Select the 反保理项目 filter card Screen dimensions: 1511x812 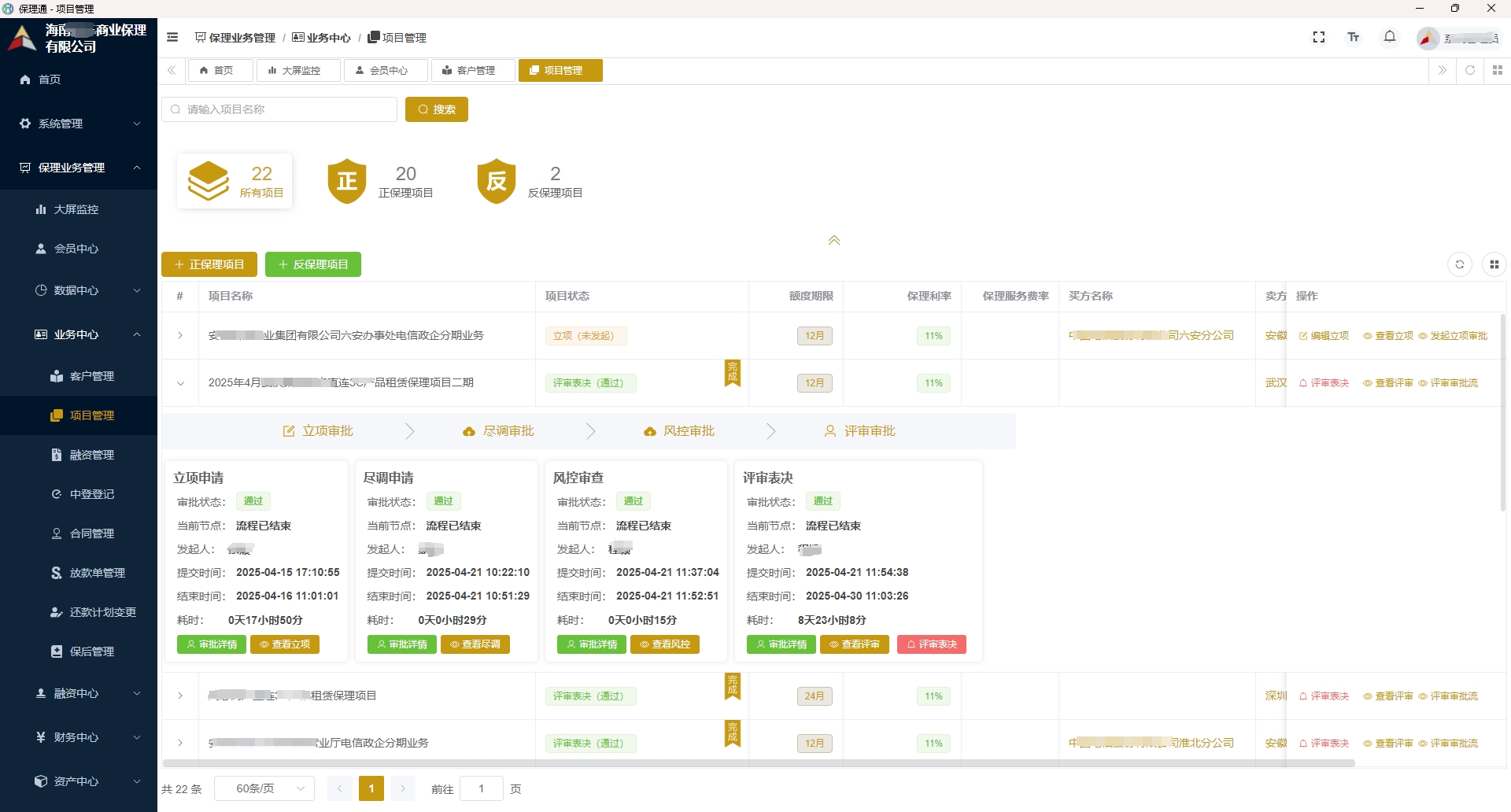[530, 182]
